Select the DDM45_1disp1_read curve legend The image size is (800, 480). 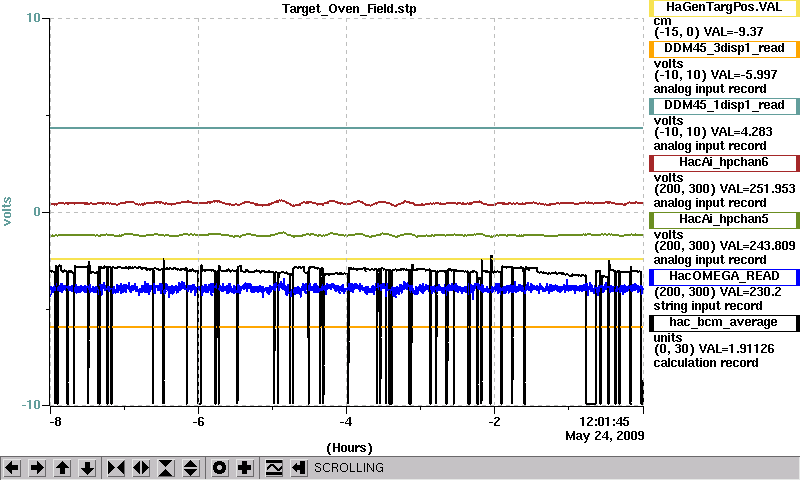724,106
